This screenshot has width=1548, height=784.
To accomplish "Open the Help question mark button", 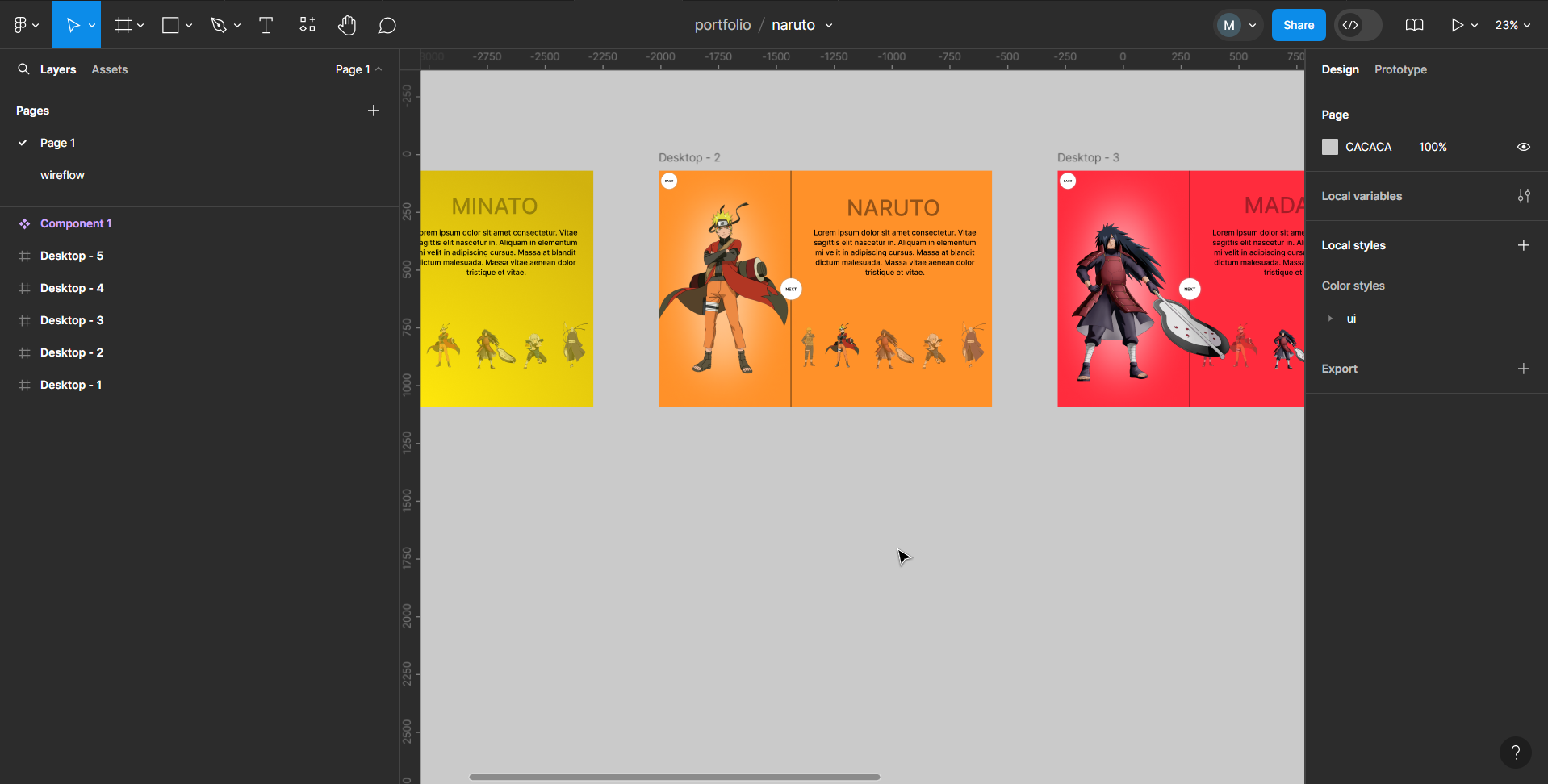I will (x=1515, y=753).
